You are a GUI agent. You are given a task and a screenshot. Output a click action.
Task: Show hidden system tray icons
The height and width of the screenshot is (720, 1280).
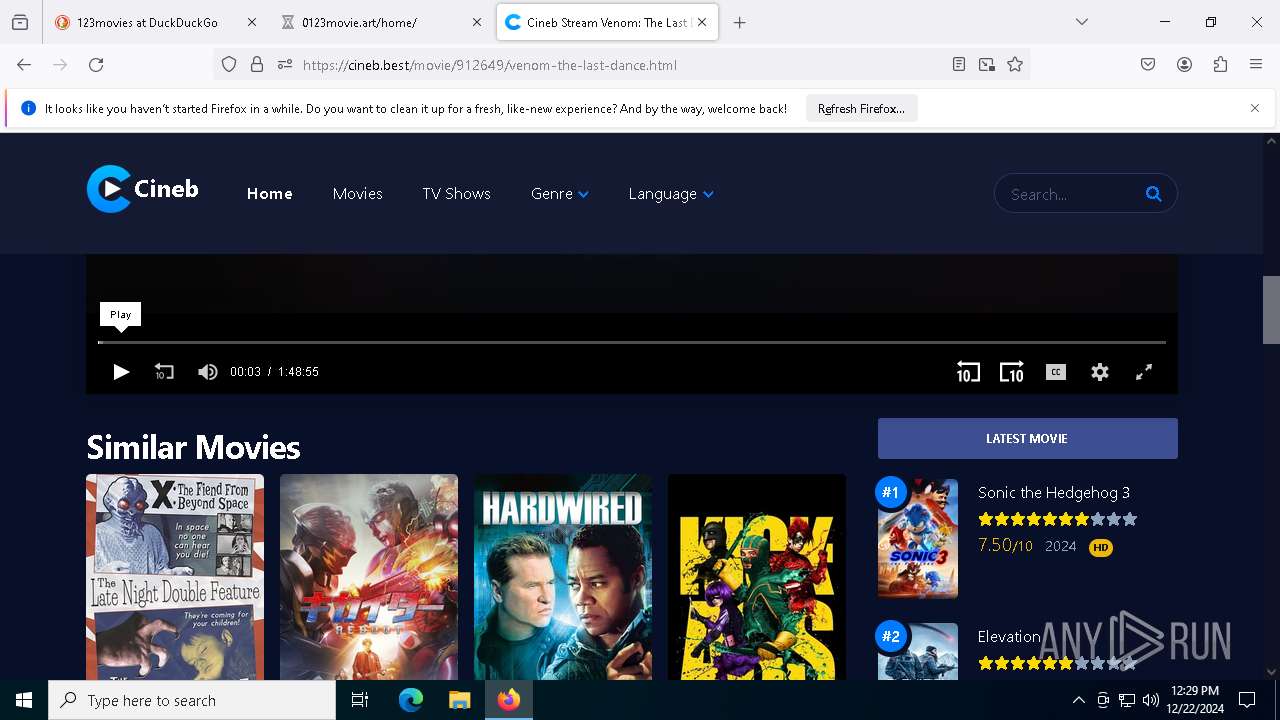[1078, 700]
